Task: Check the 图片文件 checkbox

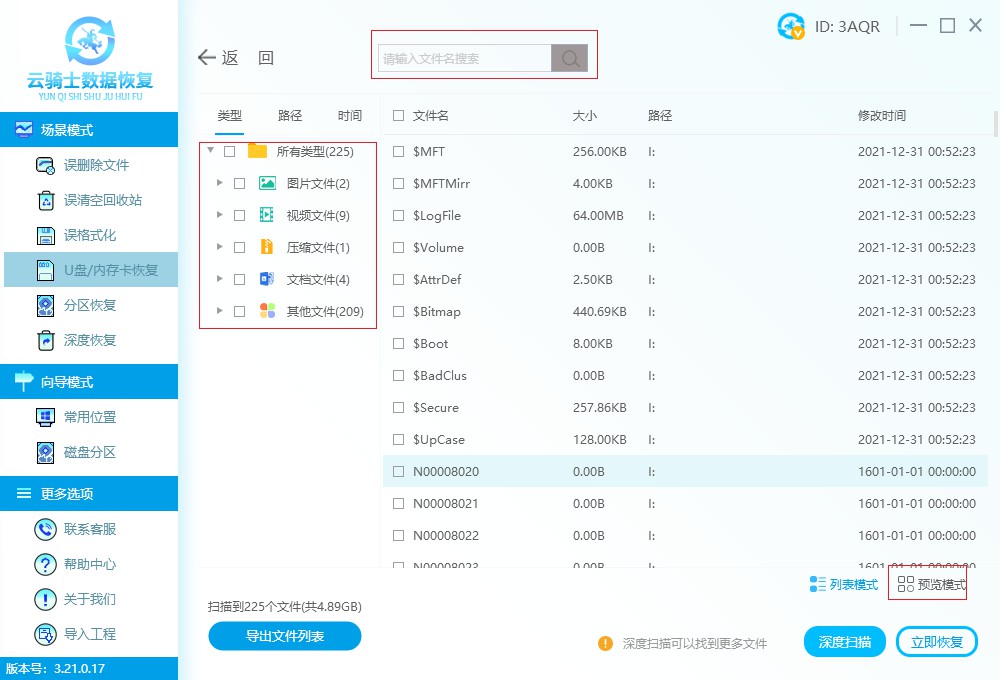Action: (x=238, y=183)
